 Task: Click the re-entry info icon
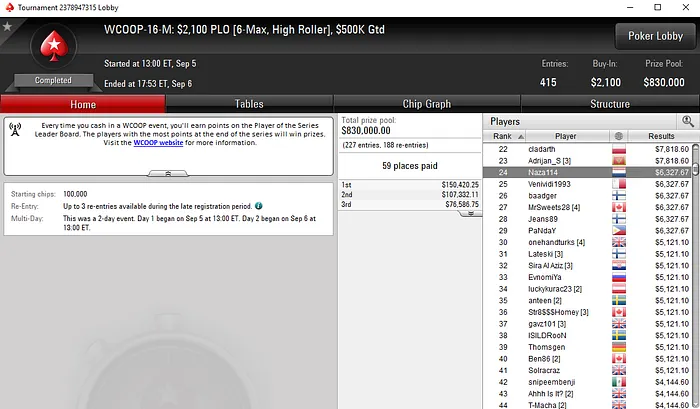[258, 206]
